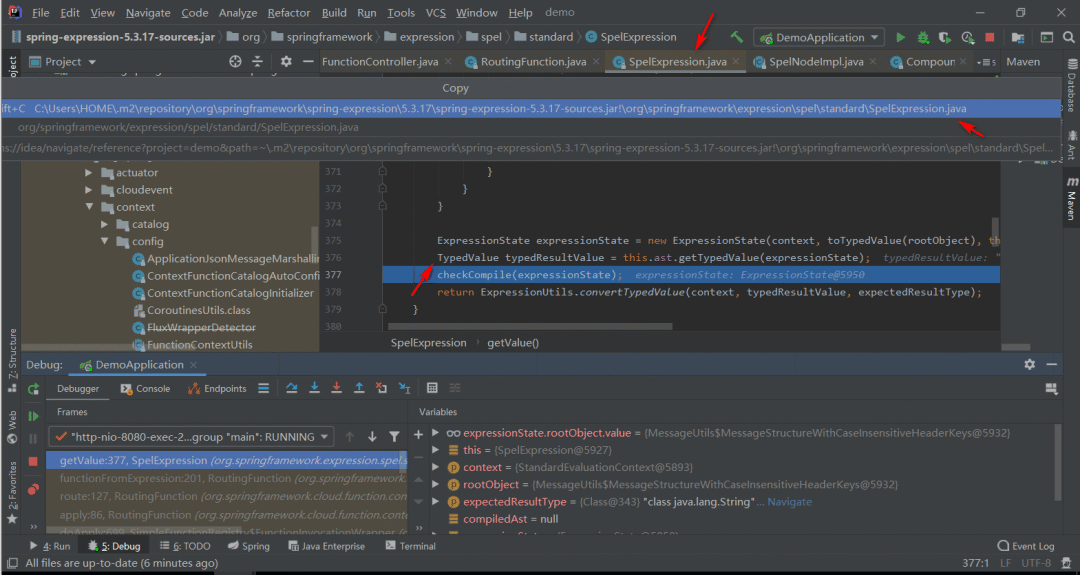1080x575 pixels.
Task: Hide the Project tool window
Action: 308,61
